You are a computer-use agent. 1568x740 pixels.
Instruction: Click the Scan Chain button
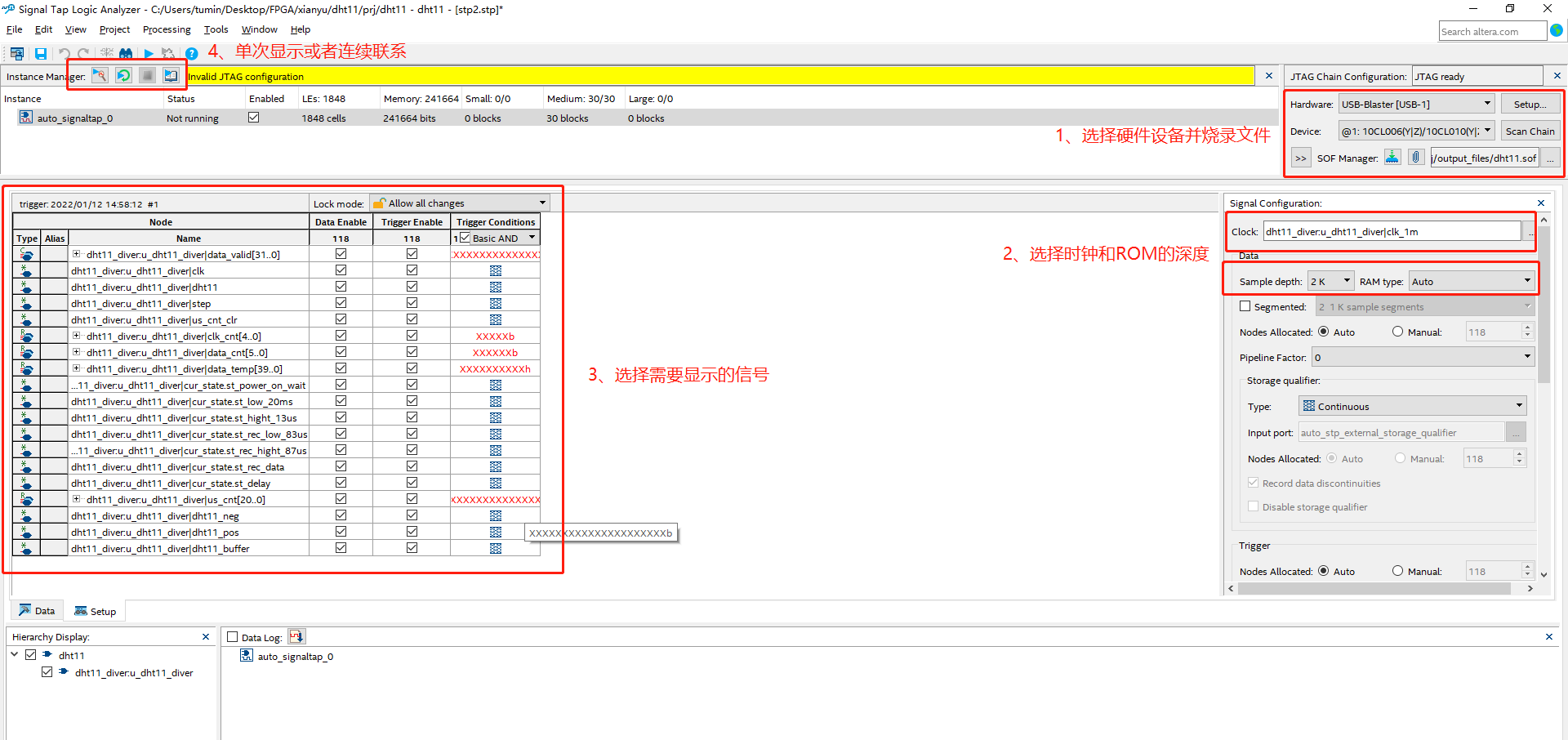click(x=1530, y=131)
